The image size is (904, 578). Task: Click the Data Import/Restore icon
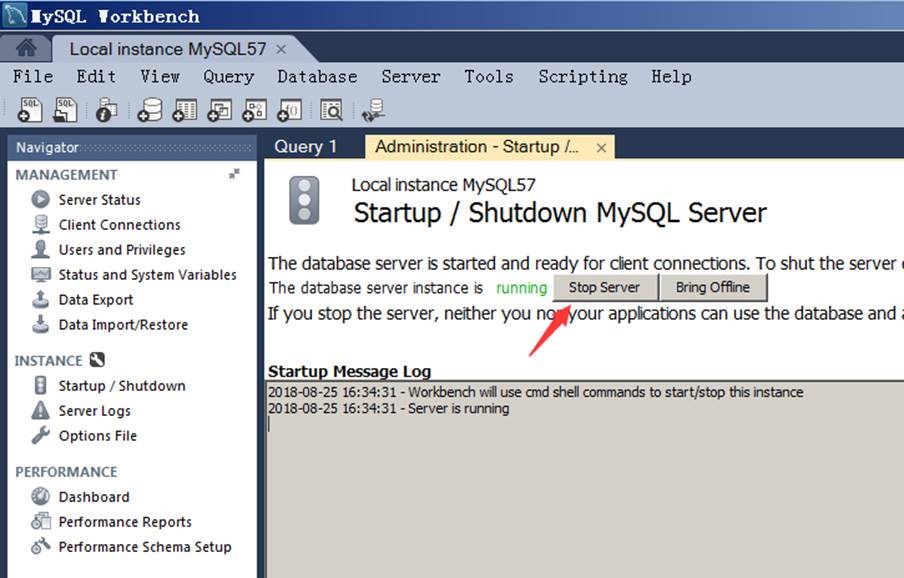40,324
